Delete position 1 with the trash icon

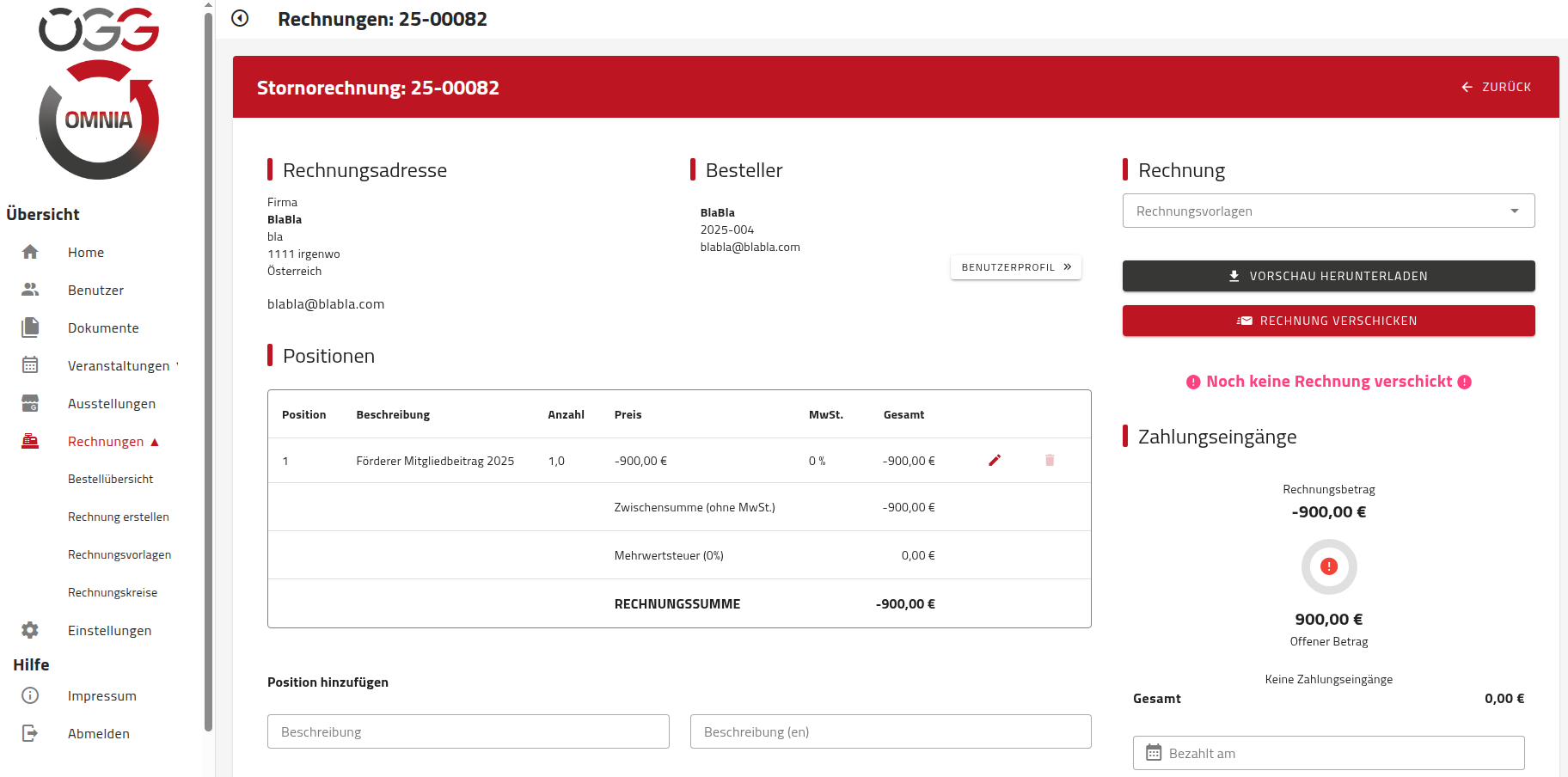1050,461
